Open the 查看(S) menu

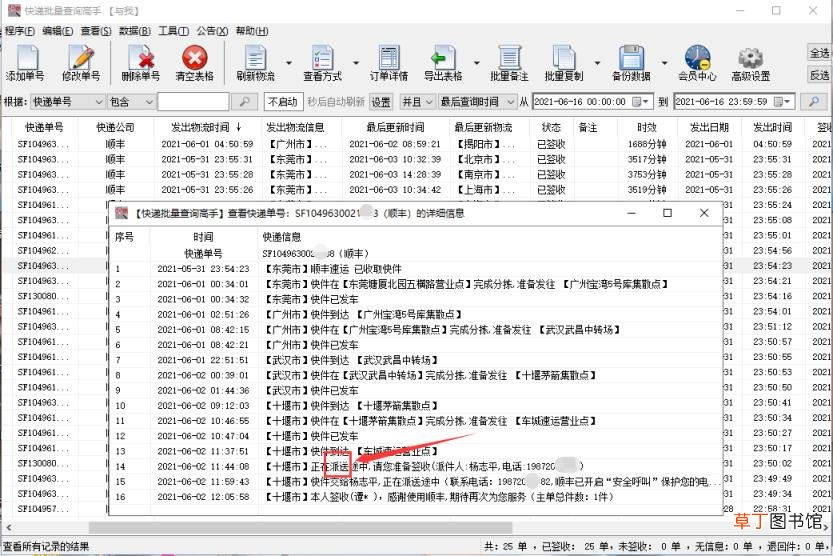[96, 31]
